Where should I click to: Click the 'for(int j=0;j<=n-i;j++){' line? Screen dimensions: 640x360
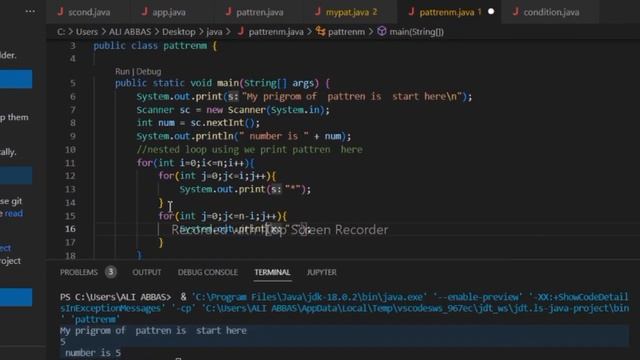click(223, 216)
